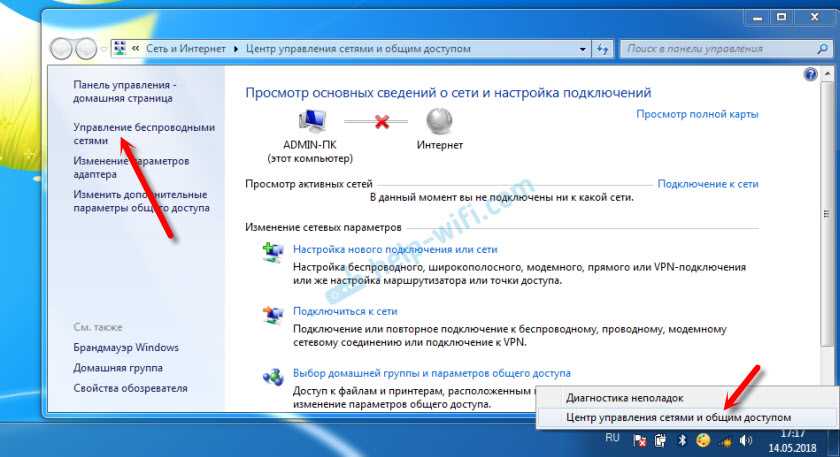840x457 pixels.
Task: Click the red X connection status icon
Action: pyautogui.click(x=382, y=122)
